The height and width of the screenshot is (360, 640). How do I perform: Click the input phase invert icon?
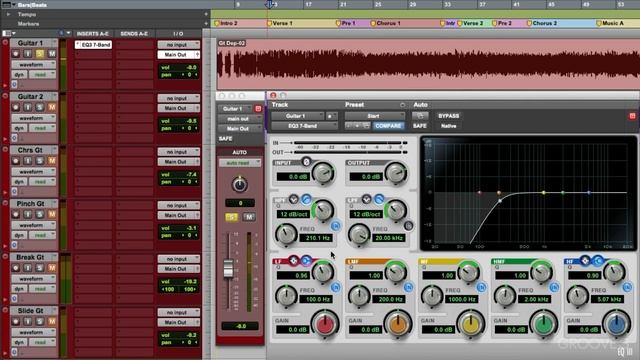coord(306,162)
